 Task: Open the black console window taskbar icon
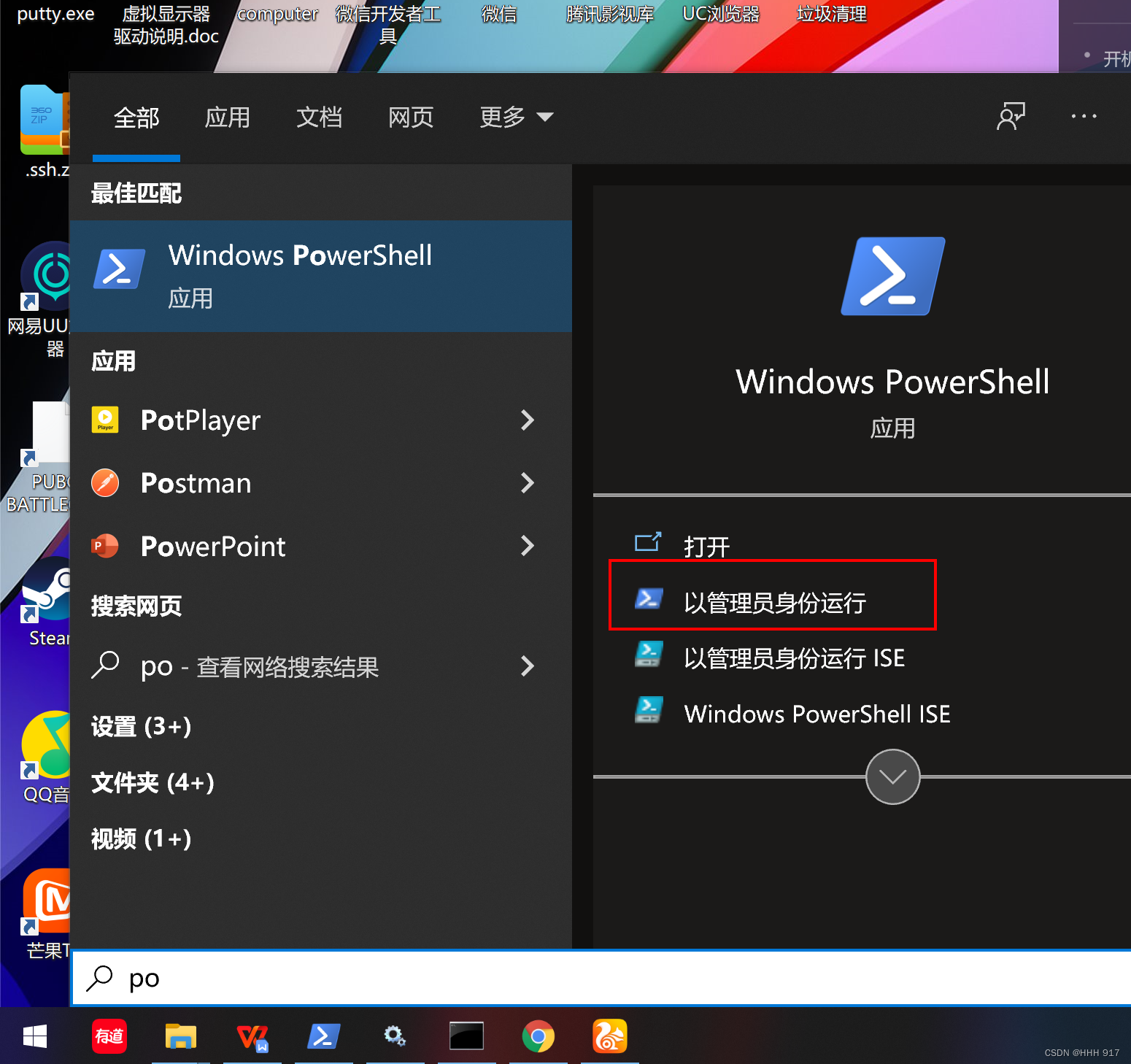pos(466,1036)
